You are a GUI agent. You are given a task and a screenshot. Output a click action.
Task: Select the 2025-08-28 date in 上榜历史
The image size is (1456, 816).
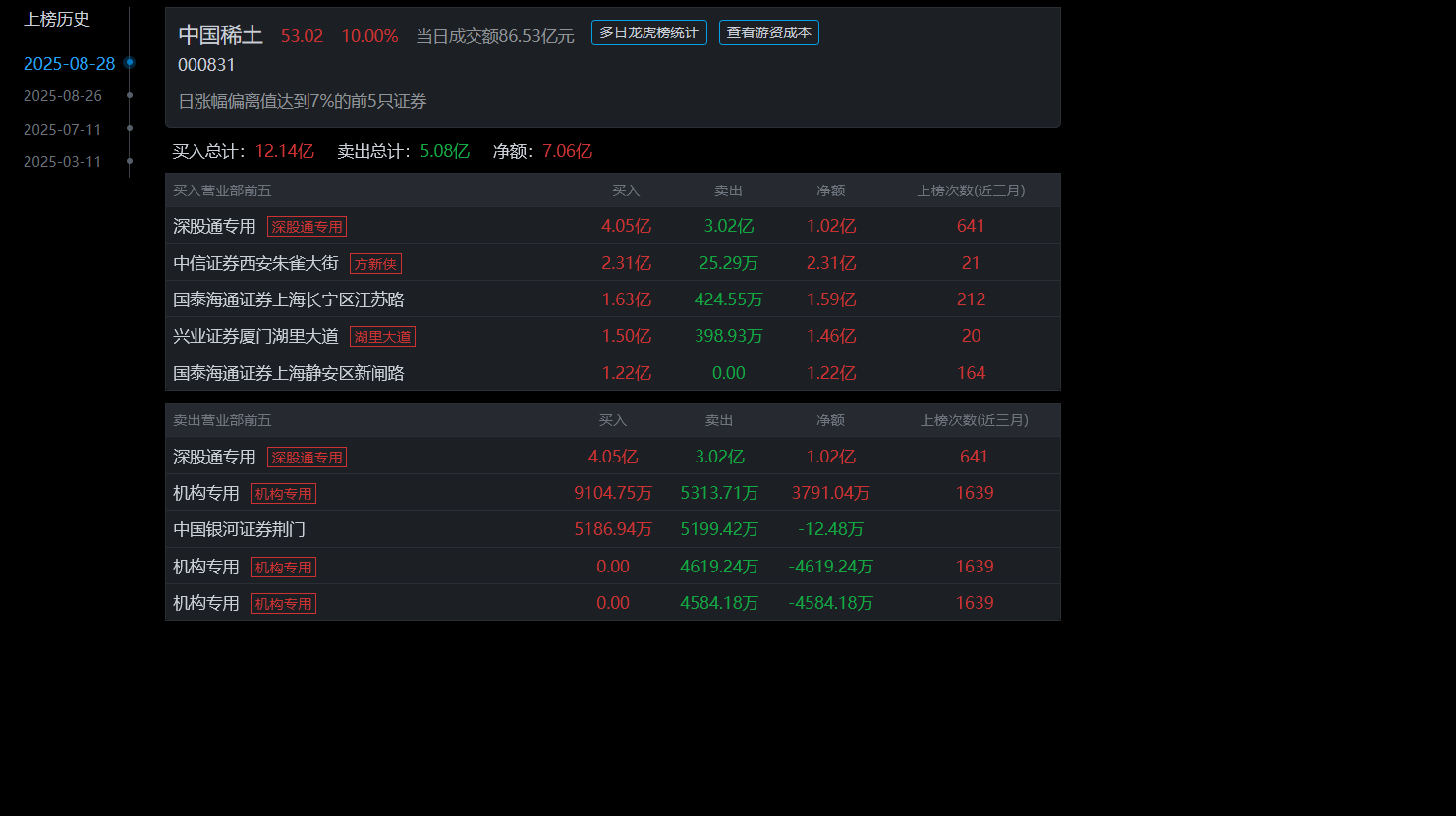[69, 64]
